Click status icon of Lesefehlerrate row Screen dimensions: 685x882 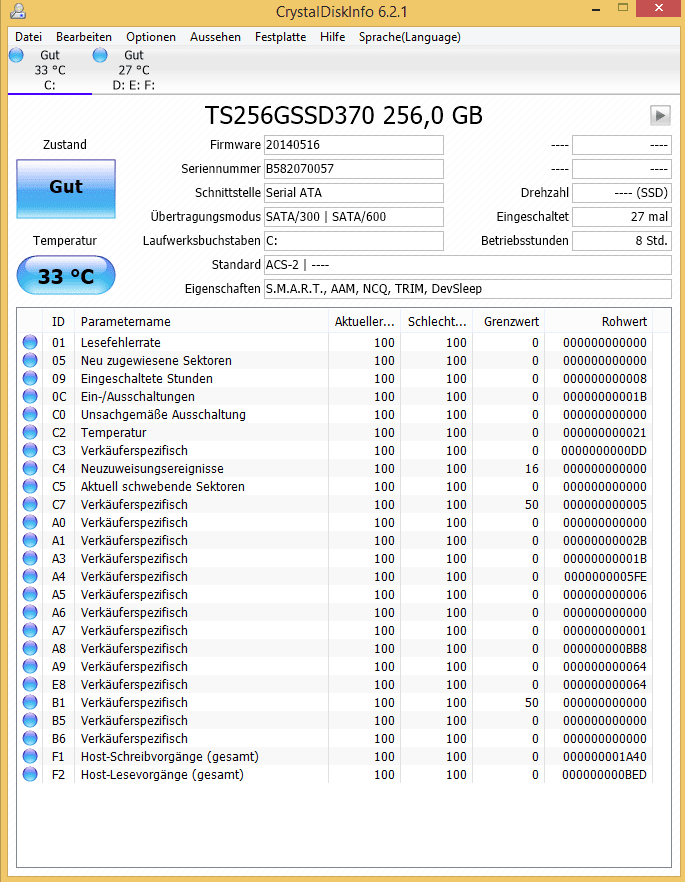click(30, 343)
